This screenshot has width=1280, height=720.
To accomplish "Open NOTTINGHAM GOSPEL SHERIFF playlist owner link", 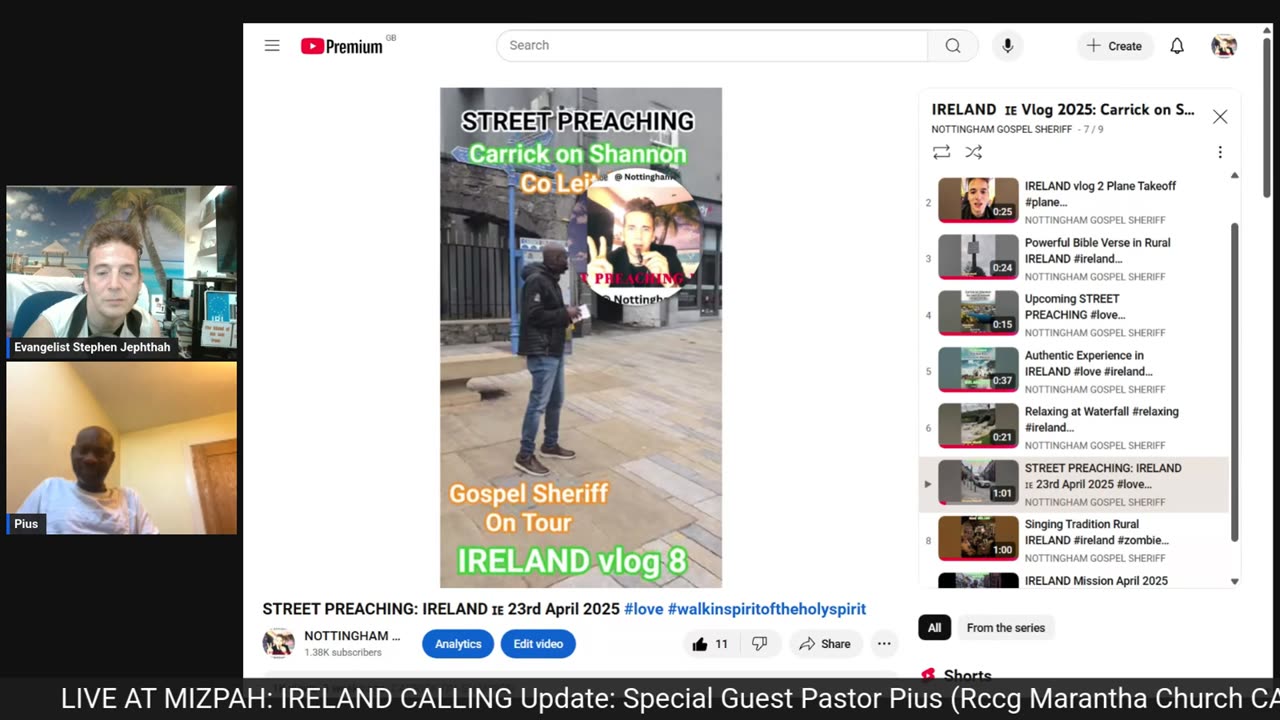I will point(1001,129).
